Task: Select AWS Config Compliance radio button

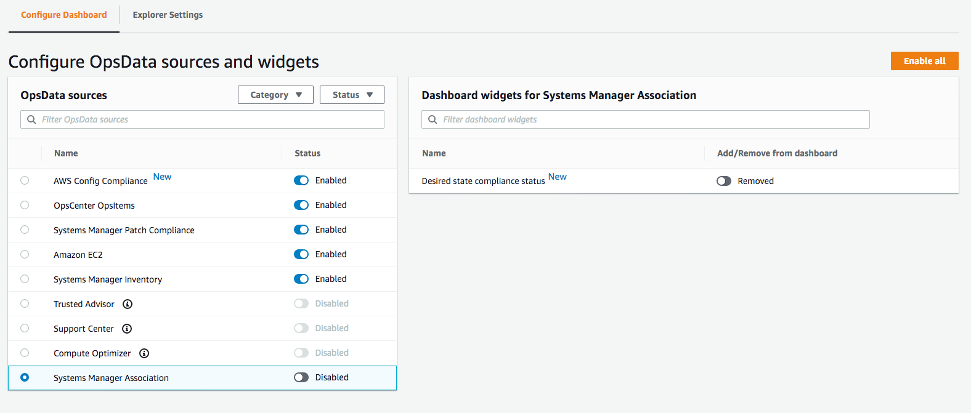Action: pyautogui.click(x=25, y=180)
